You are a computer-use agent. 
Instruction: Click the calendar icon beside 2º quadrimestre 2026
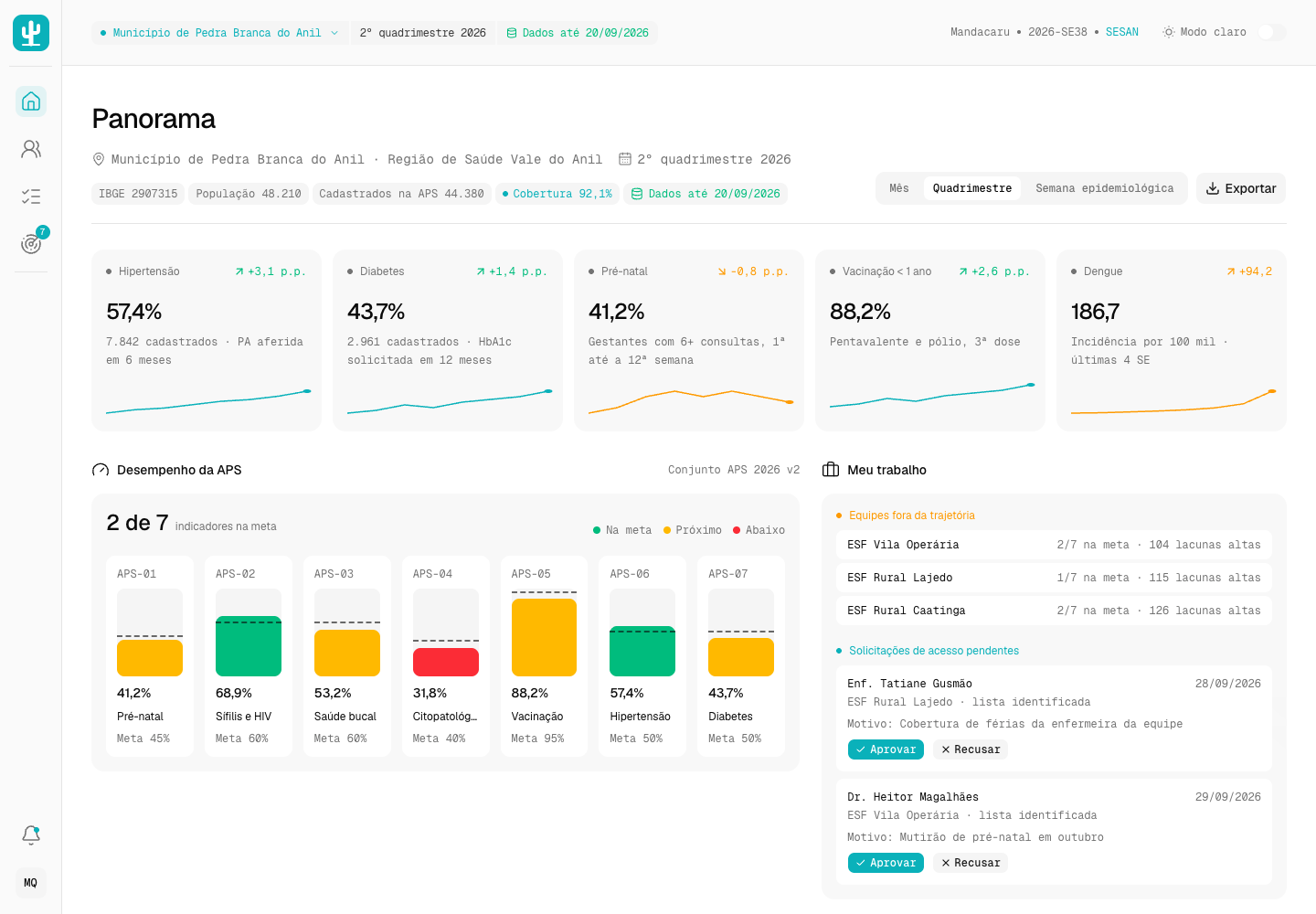625,159
